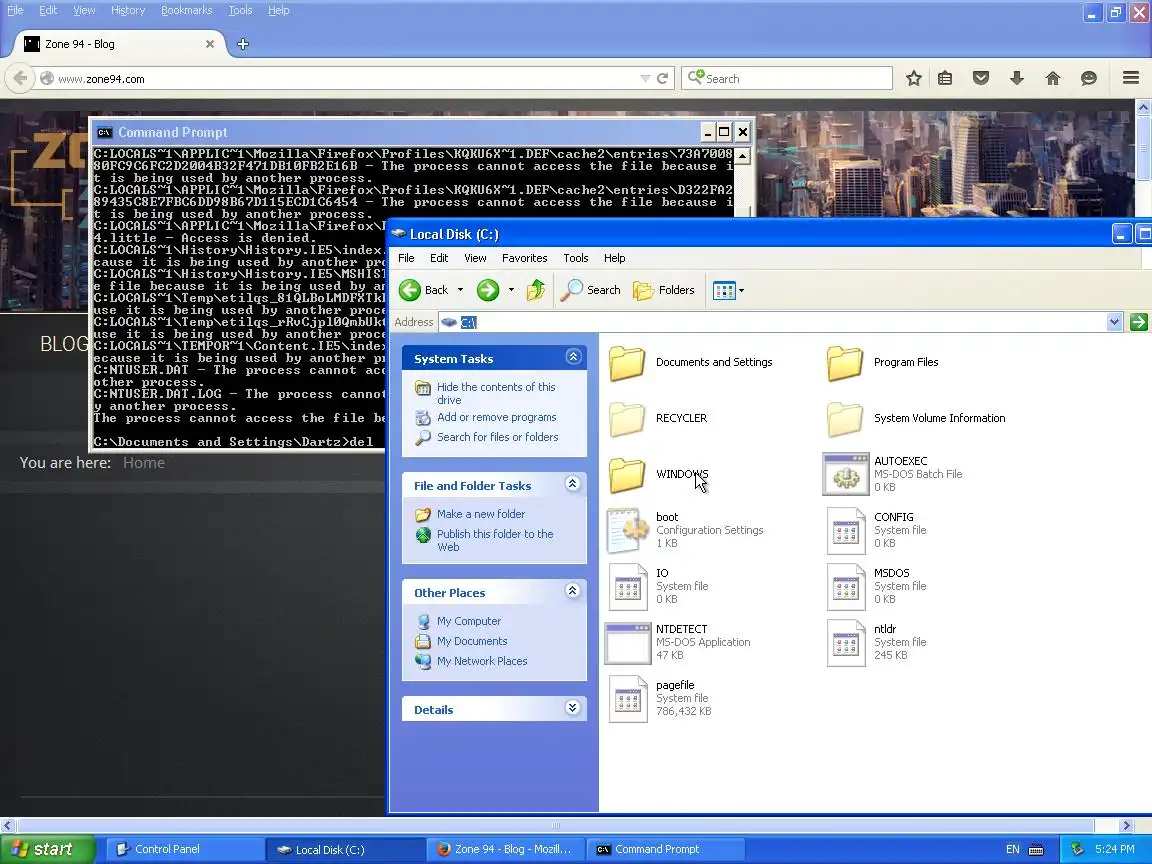
Task: Click Explorer Back button
Action: (424, 290)
